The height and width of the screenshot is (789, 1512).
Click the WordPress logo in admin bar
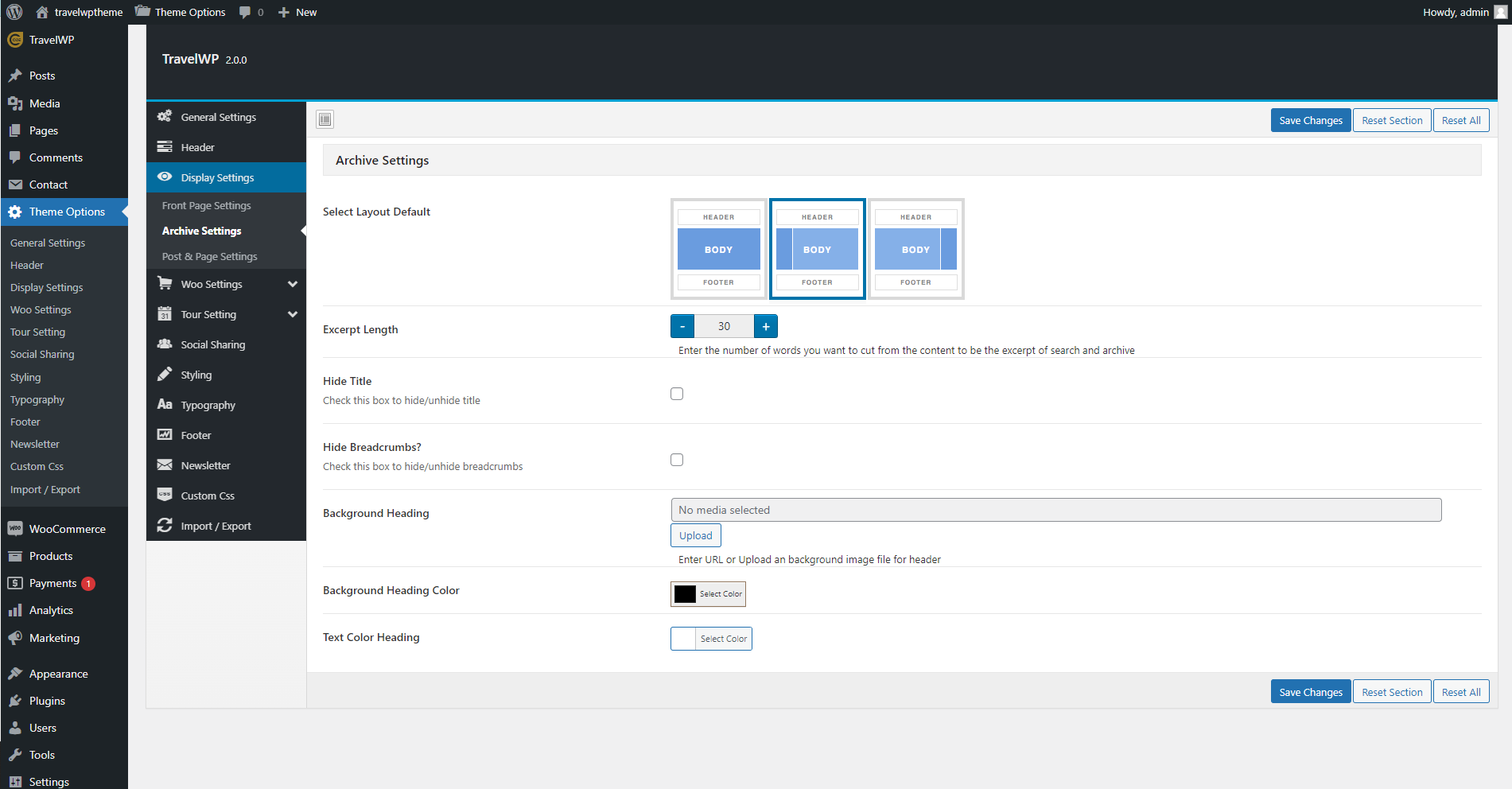point(14,12)
